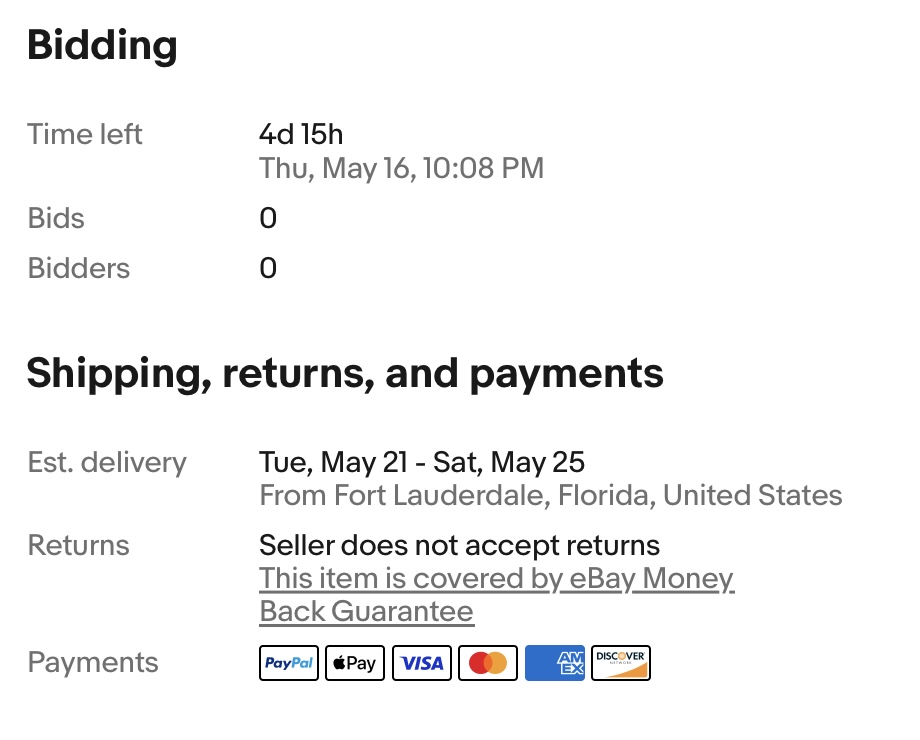This screenshot has height=740, width=920.
Task: Select the 4d 15h time remaining value
Action: 301,134
